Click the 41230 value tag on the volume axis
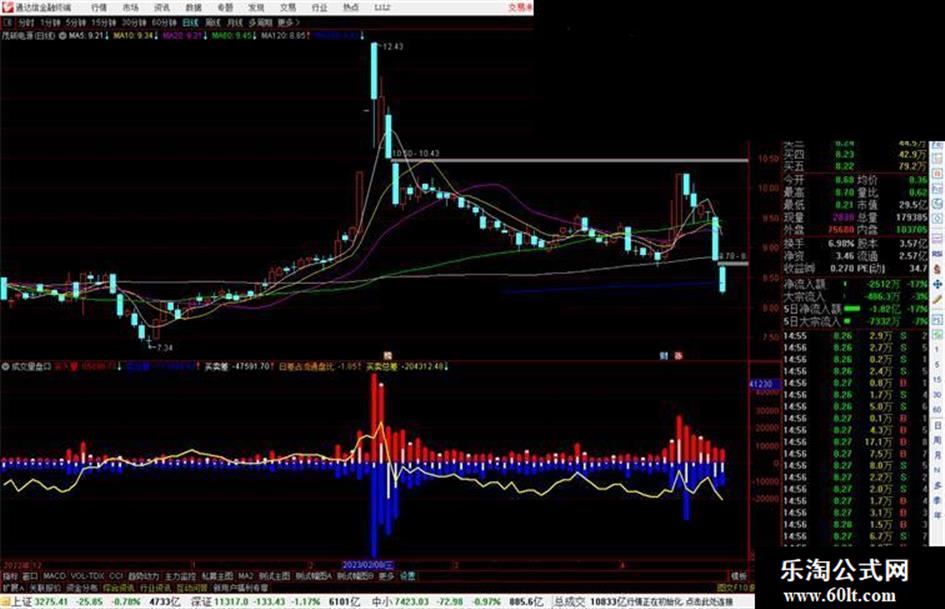The width and height of the screenshot is (945, 609). point(764,384)
